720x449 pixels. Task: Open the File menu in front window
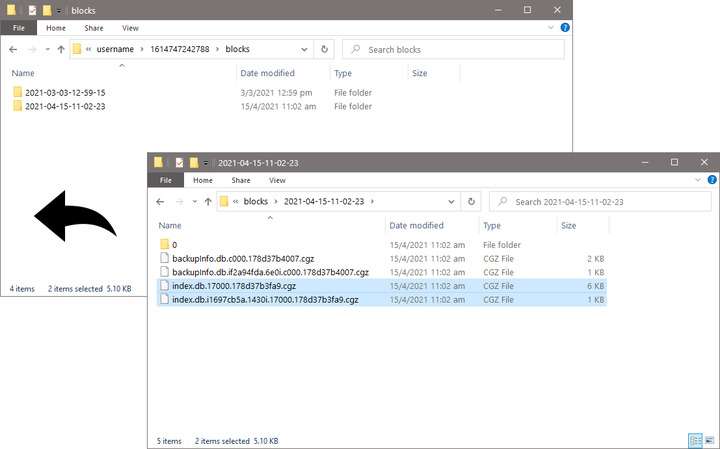pyautogui.click(x=165, y=181)
